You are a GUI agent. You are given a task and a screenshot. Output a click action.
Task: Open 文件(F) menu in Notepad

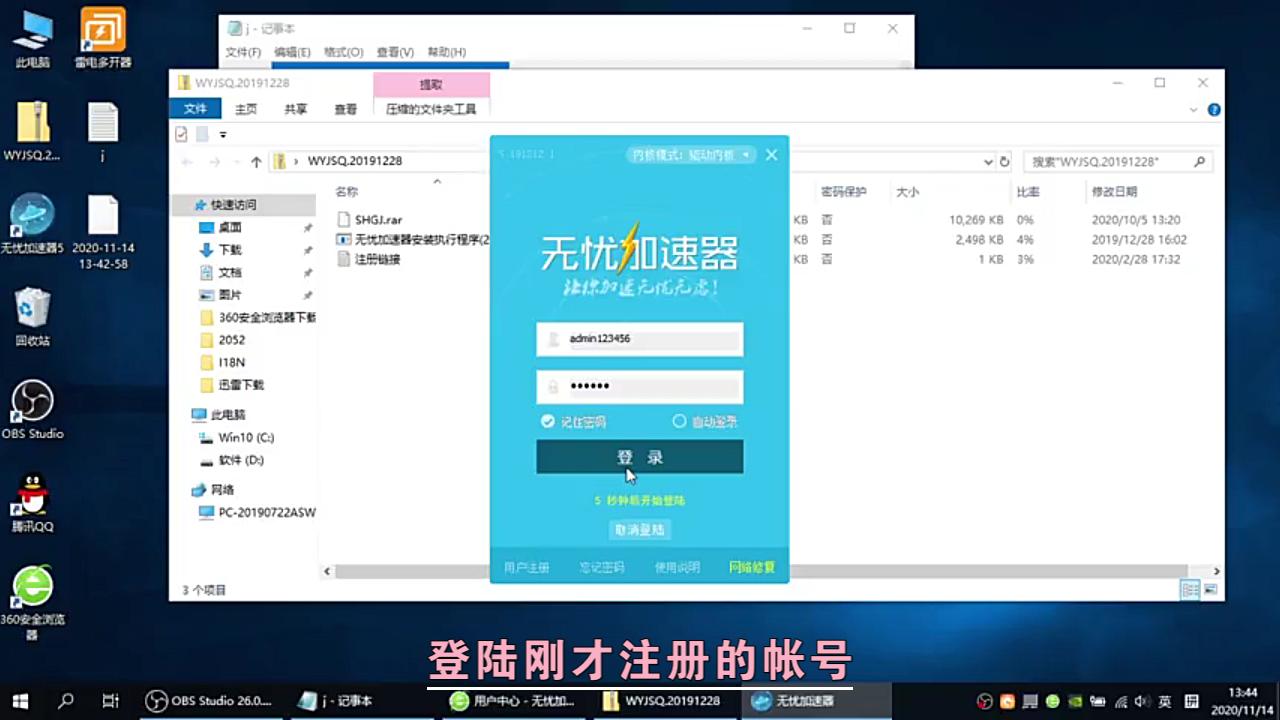pos(243,52)
